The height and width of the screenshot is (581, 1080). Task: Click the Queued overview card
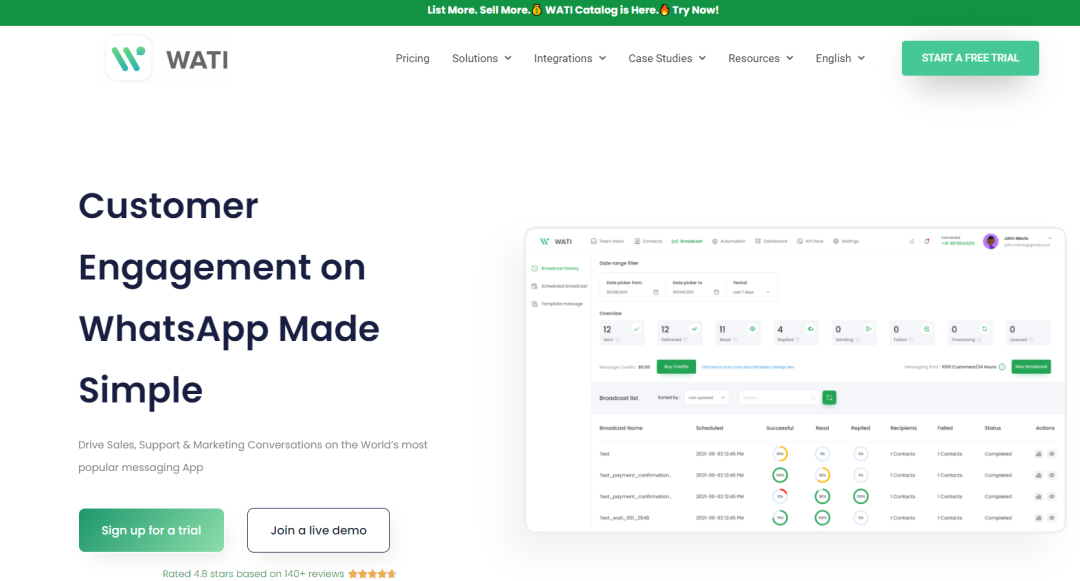pyautogui.click(x=1027, y=333)
